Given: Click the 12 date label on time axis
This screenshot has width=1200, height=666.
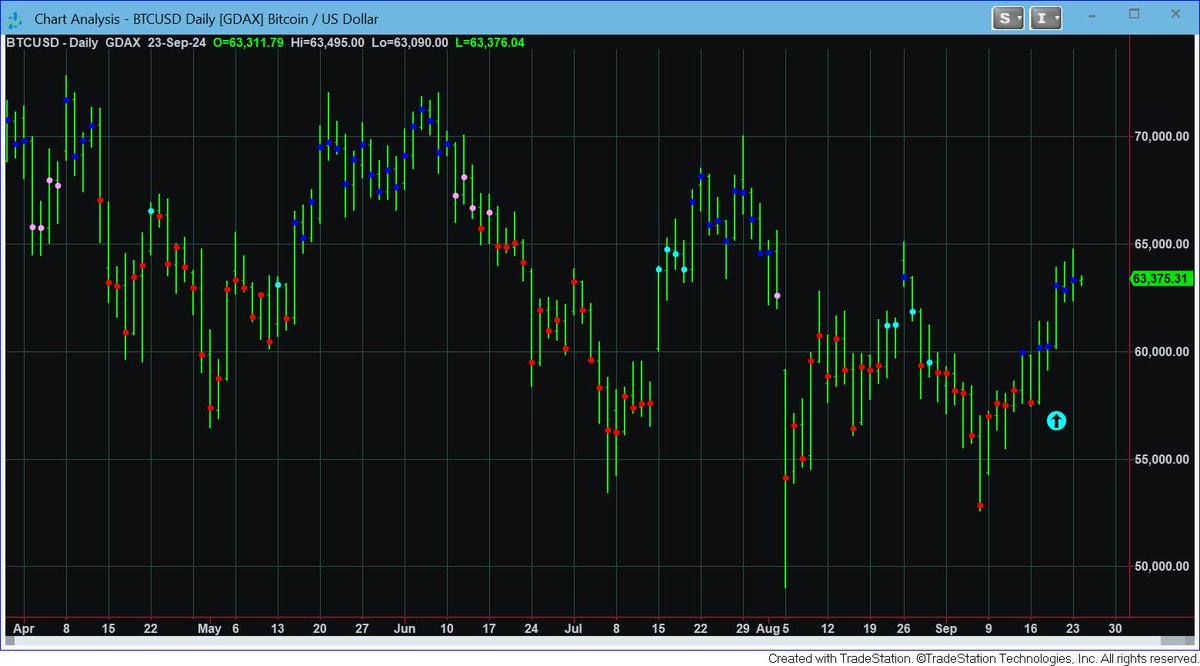Looking at the screenshot, I should click(x=828, y=629).
